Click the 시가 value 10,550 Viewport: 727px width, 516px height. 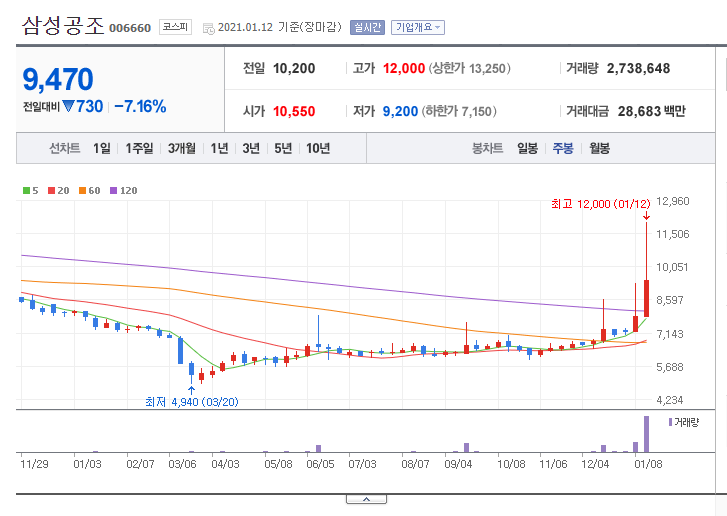pyautogui.click(x=294, y=111)
